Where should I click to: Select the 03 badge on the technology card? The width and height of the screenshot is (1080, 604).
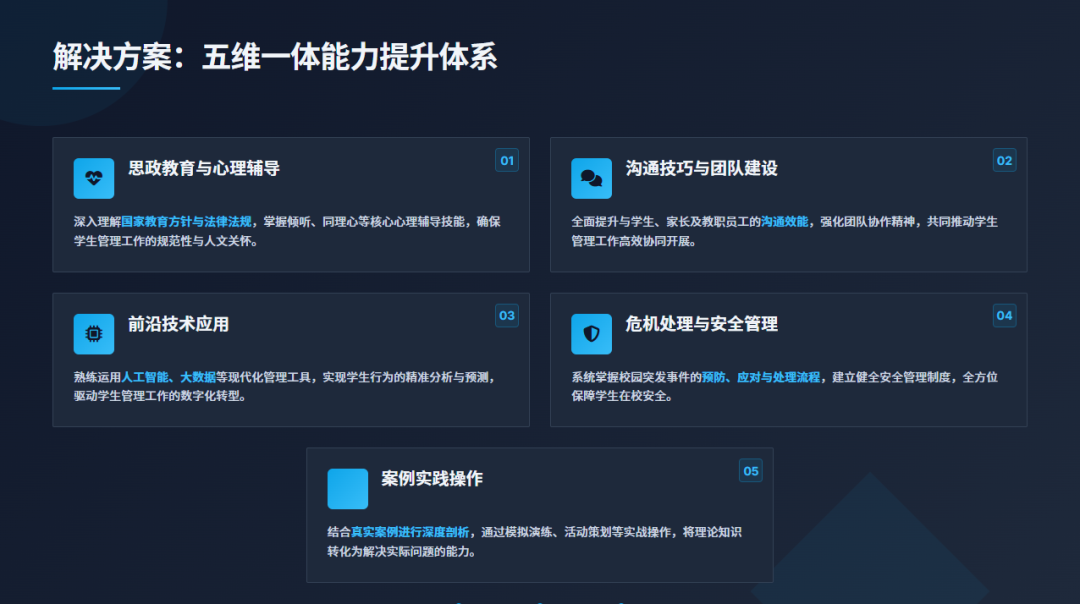505,315
